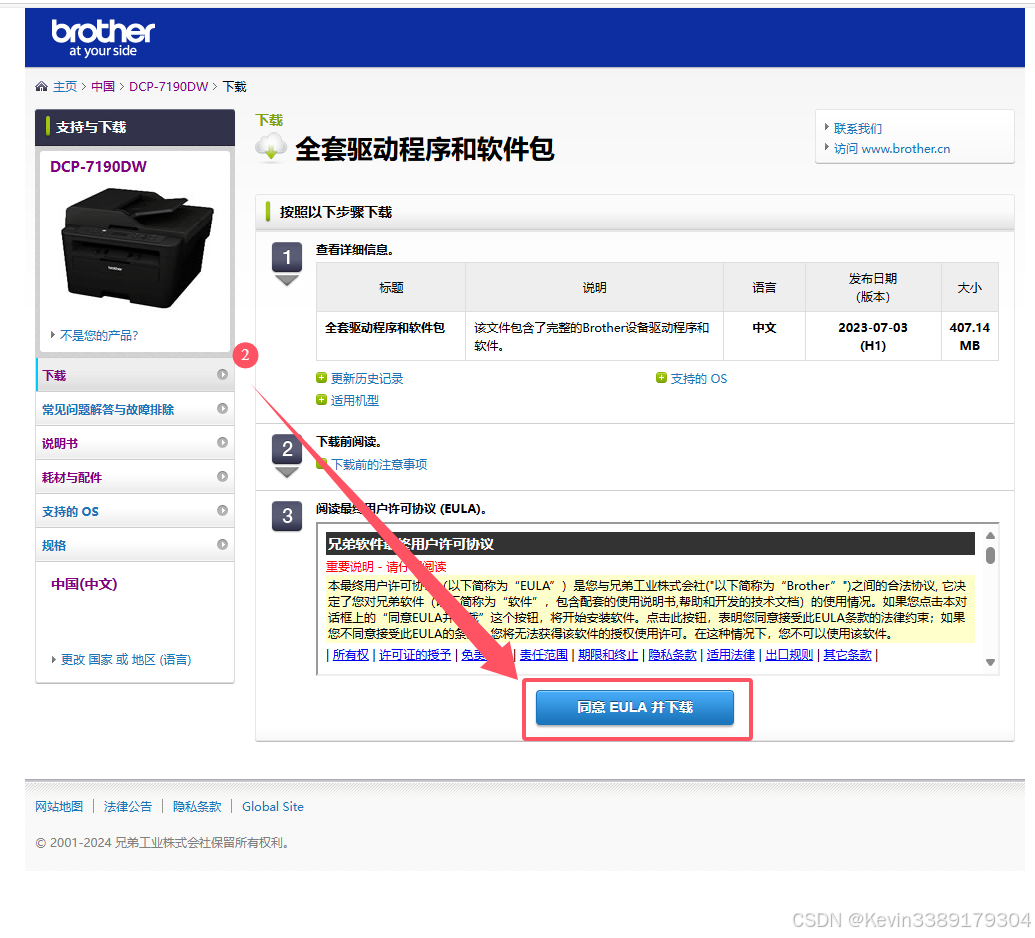Open 主页 breadcrumb link

pos(65,86)
